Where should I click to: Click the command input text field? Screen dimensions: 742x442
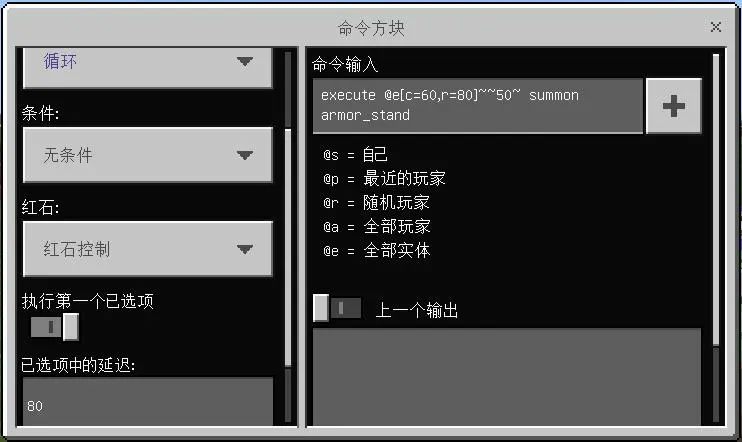[x=478, y=106]
